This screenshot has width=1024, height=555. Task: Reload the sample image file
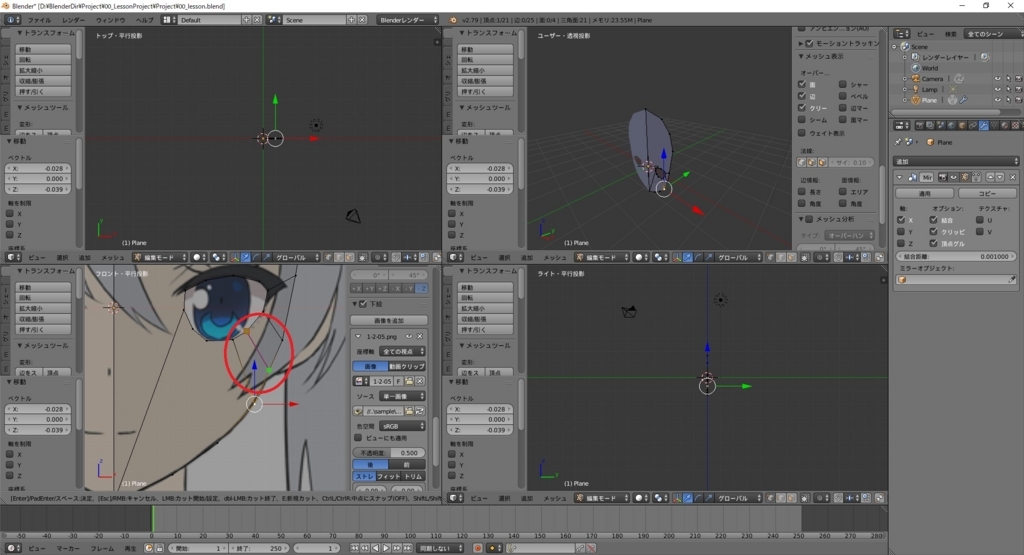[x=420, y=411]
